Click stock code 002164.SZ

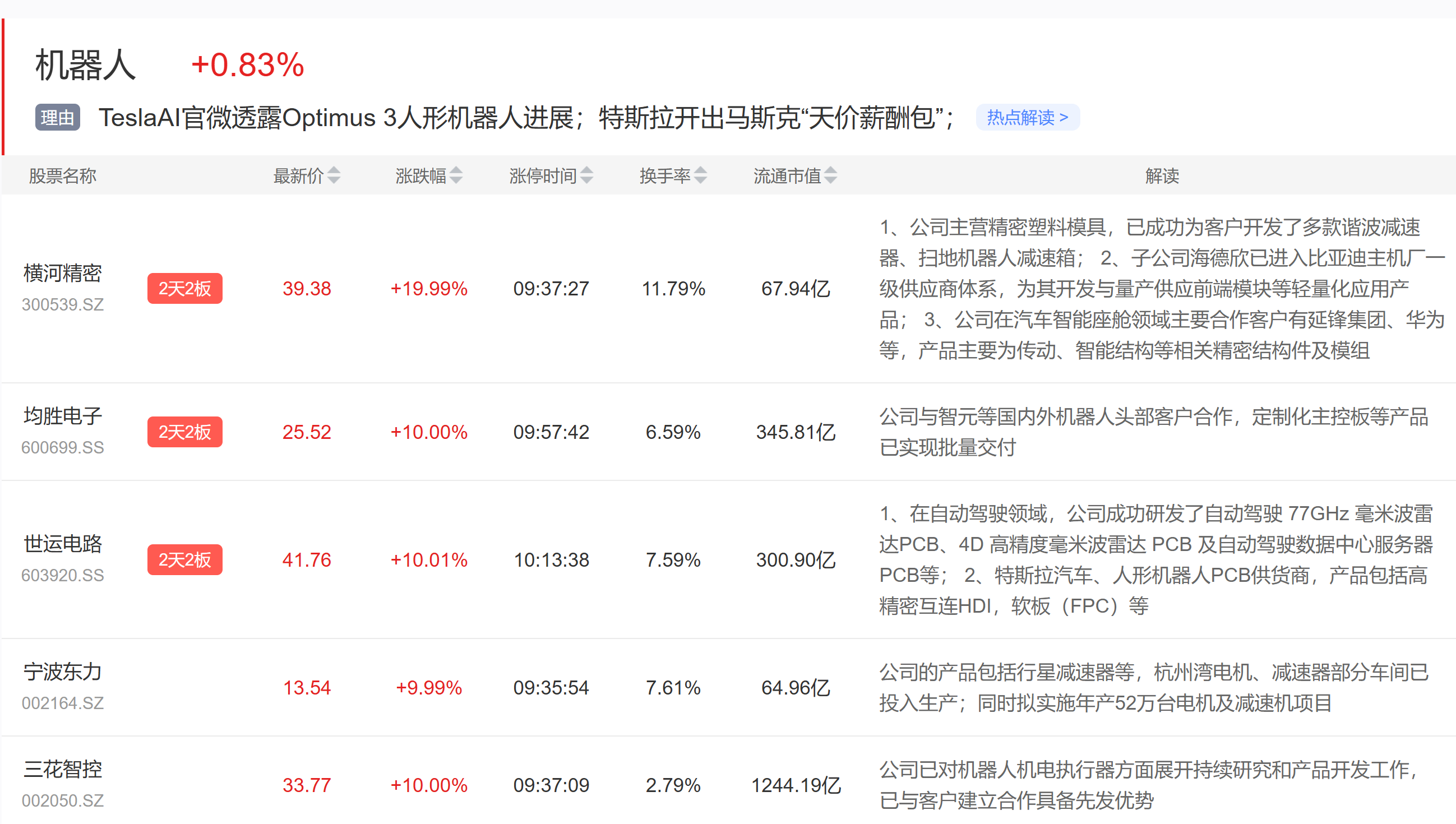pyautogui.click(x=63, y=703)
